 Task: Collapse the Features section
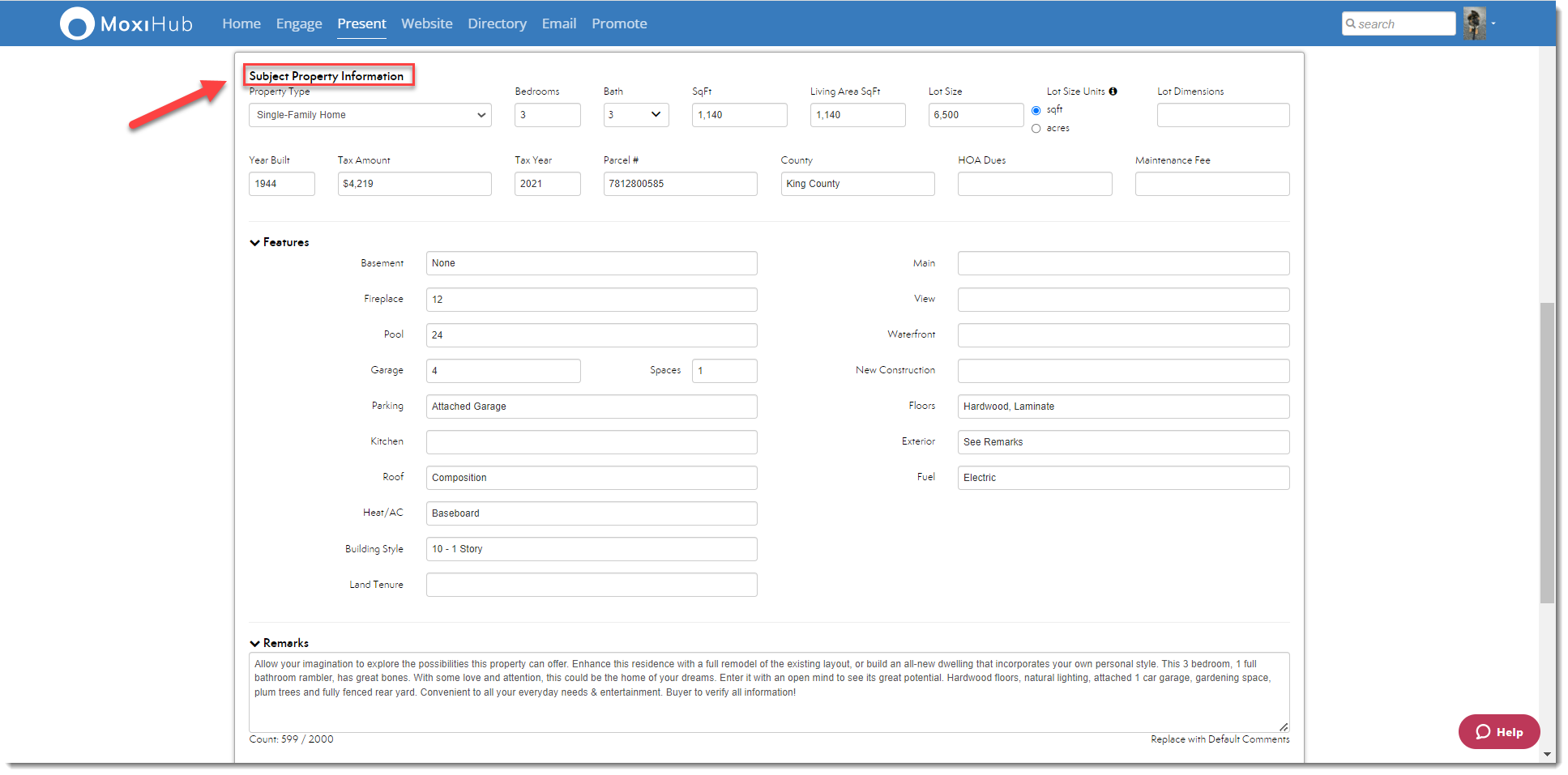[254, 243]
